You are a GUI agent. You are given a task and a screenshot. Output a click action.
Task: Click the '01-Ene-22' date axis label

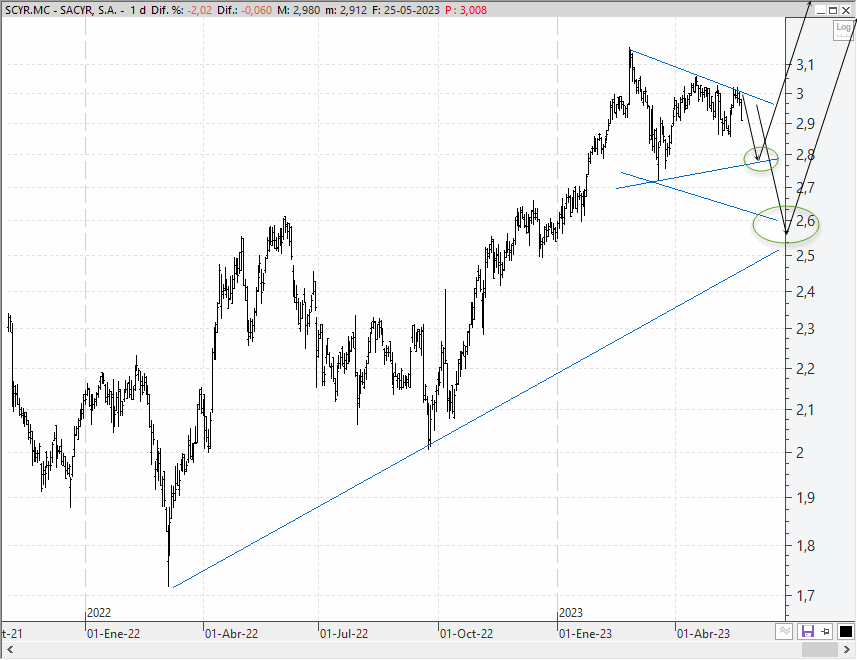click(x=114, y=634)
